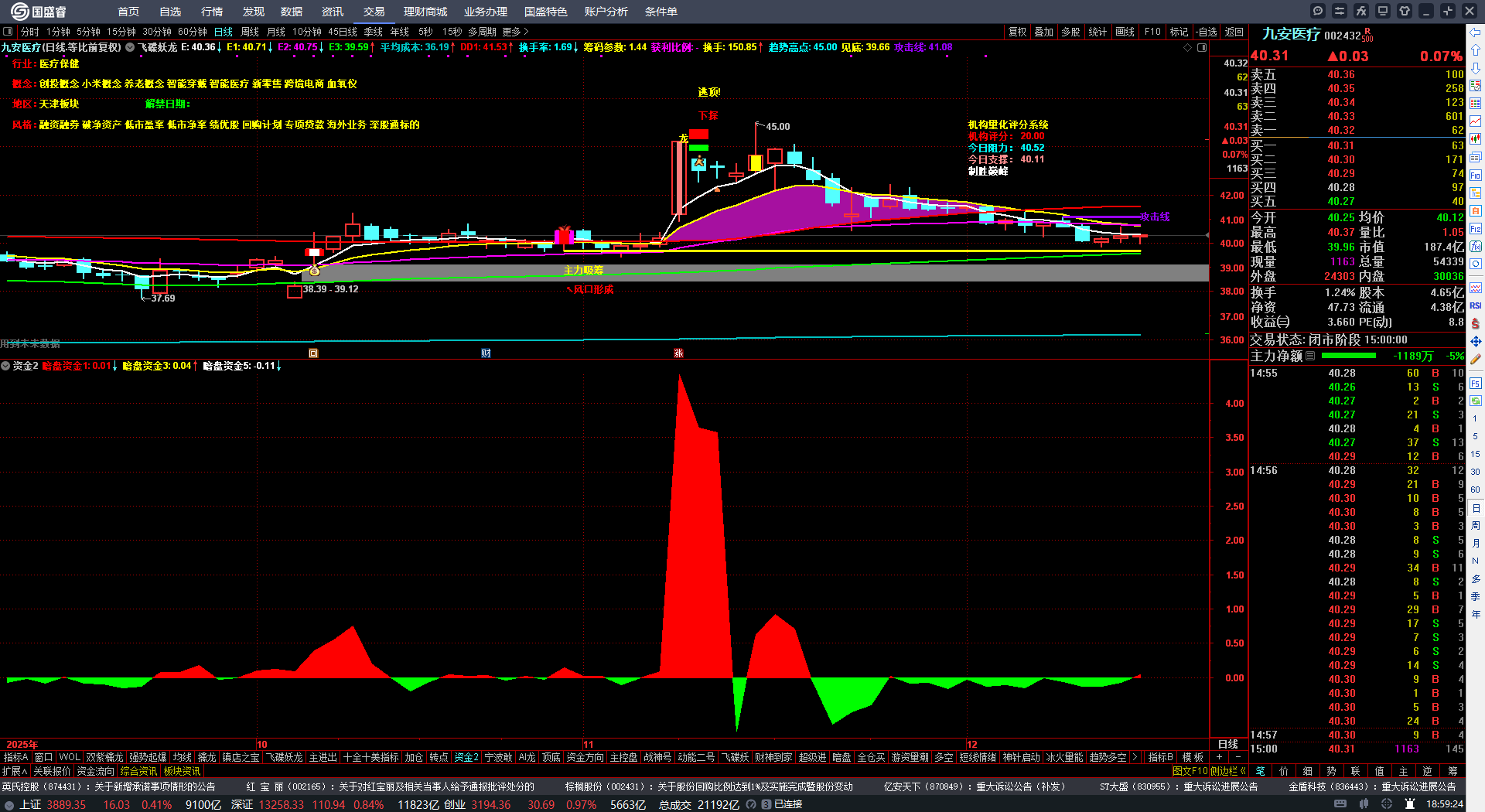Screen dimensions: 1485x812
Task: Open the 模板 template menu
Action: (1193, 757)
